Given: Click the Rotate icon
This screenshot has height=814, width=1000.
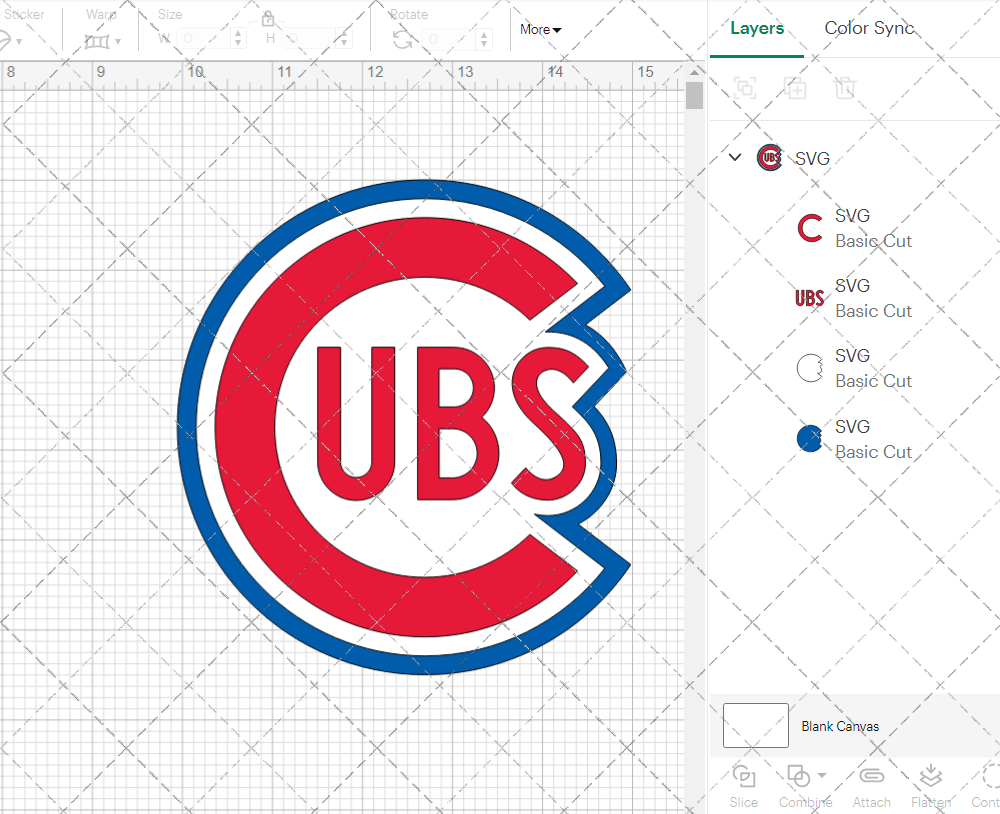Looking at the screenshot, I should point(402,40).
